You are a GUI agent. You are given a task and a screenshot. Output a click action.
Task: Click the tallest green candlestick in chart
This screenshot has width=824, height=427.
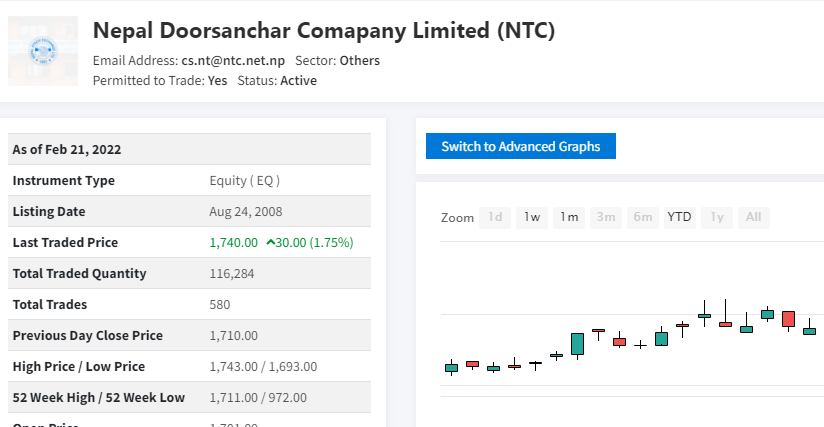[x=577, y=344]
